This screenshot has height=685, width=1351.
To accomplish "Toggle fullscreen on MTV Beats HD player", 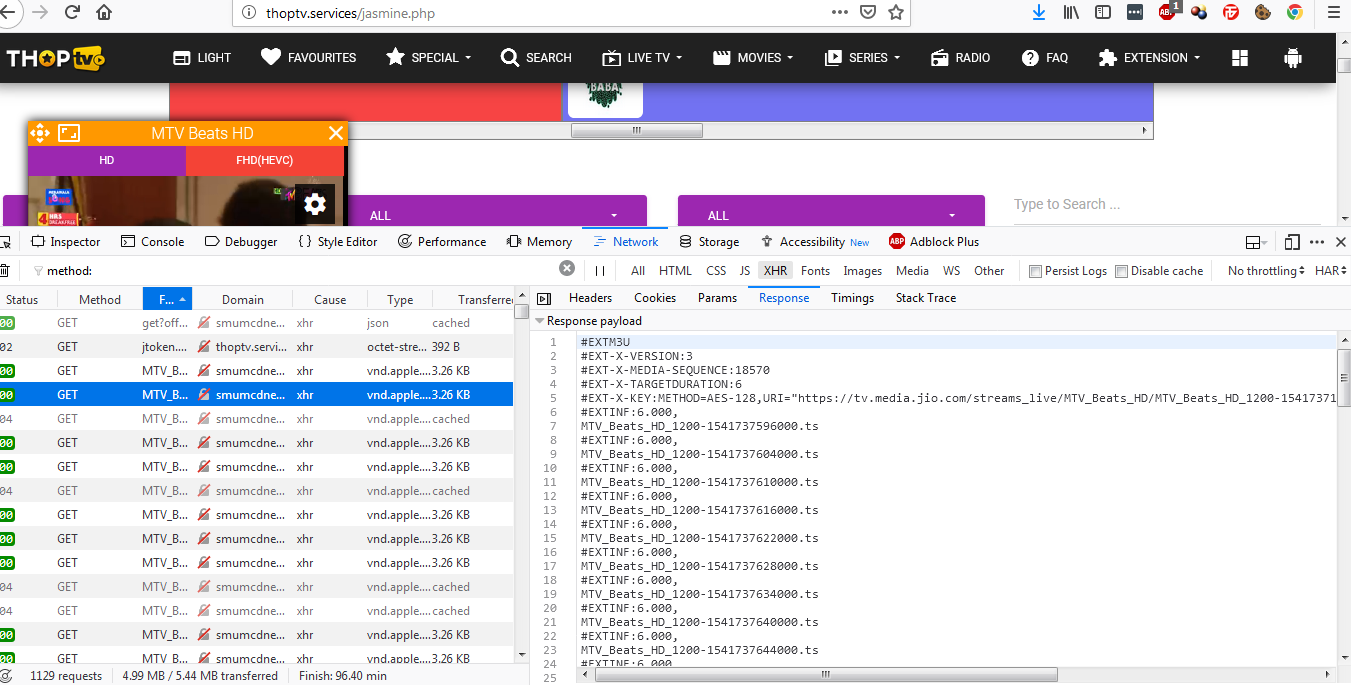I will pos(68,133).
